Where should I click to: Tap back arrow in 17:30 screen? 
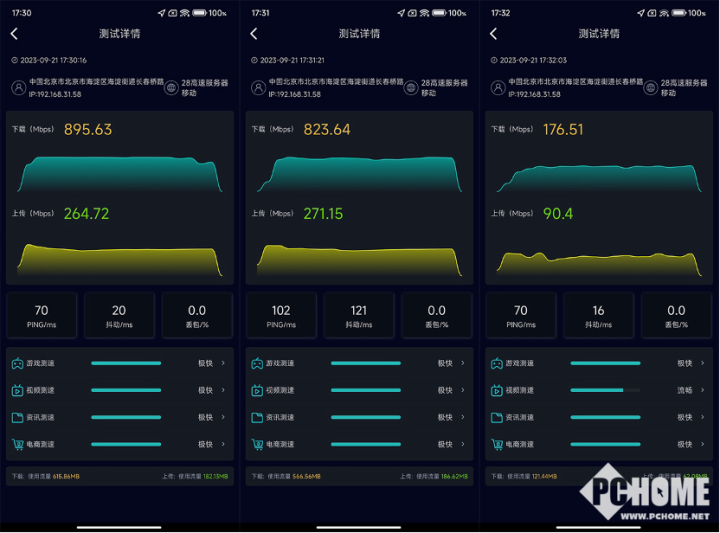pos(14,34)
